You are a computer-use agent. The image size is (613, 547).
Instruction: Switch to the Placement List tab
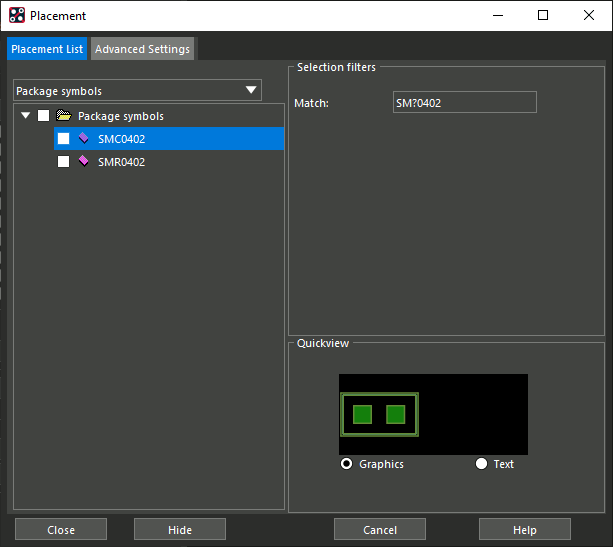coord(47,49)
